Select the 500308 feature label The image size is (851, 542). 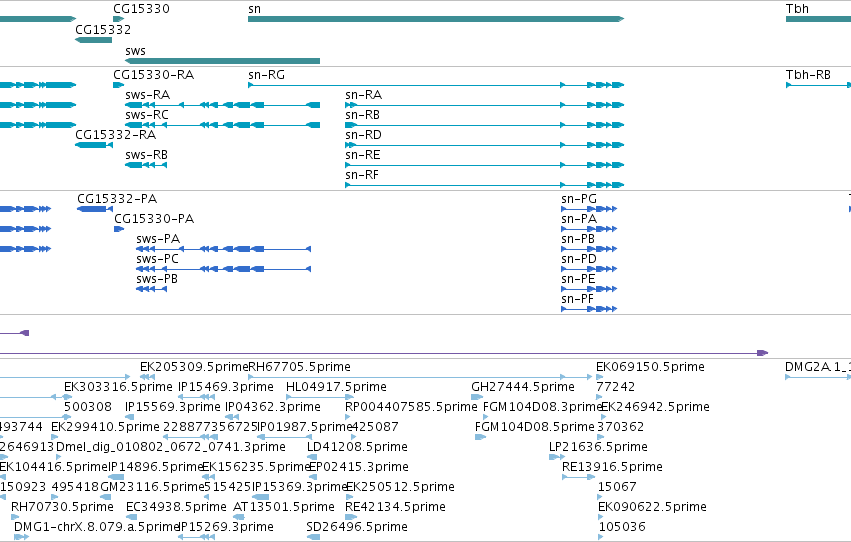[x=87, y=407]
